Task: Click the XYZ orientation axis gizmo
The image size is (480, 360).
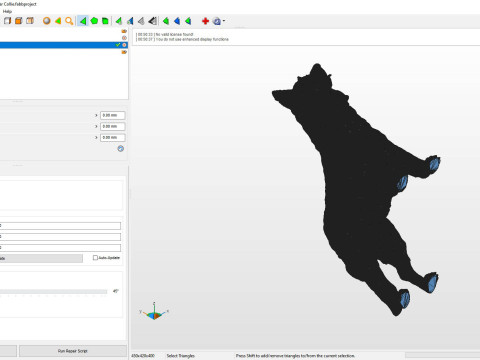Action: pos(154,311)
